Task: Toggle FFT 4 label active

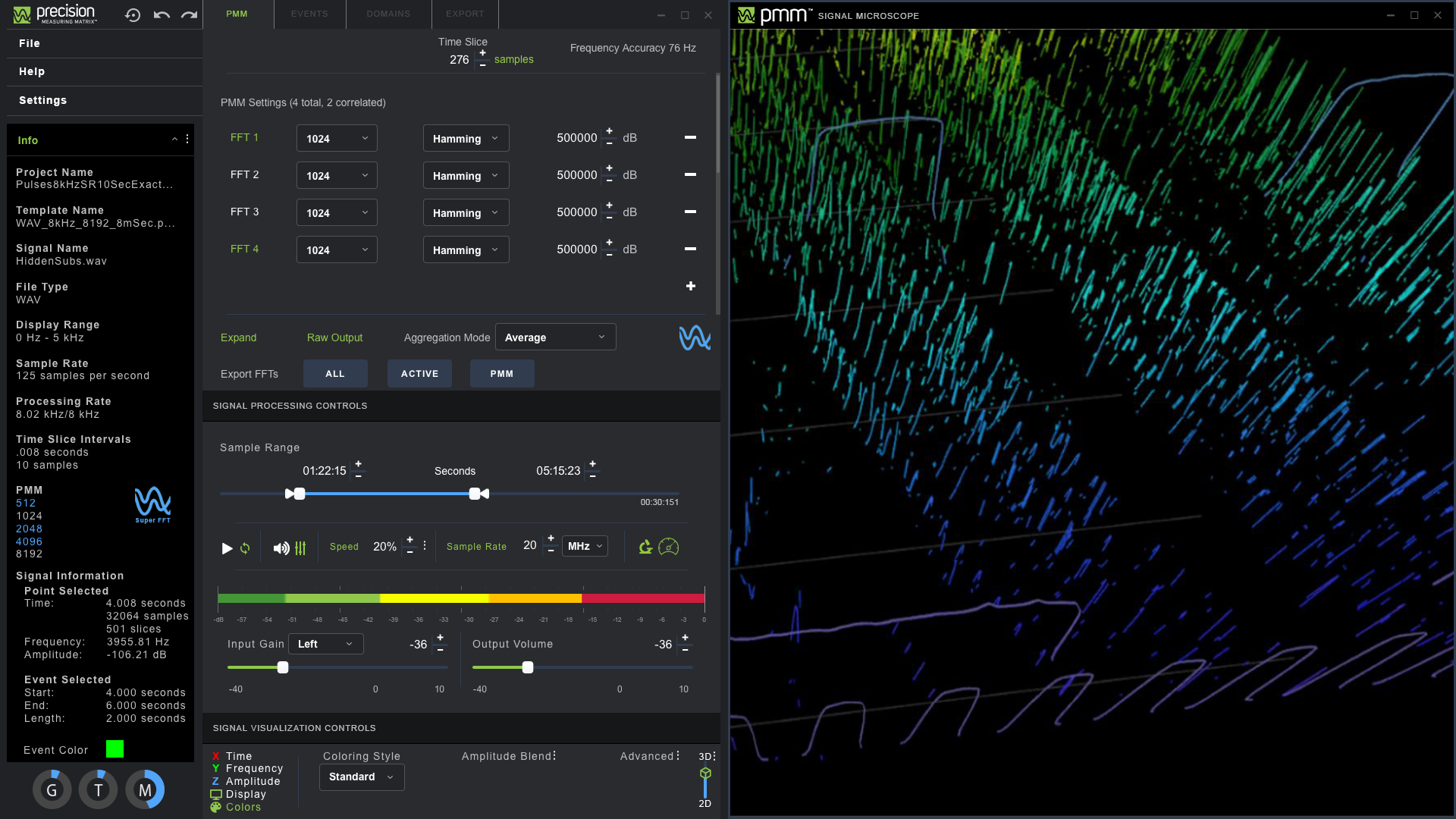Action: (x=245, y=249)
